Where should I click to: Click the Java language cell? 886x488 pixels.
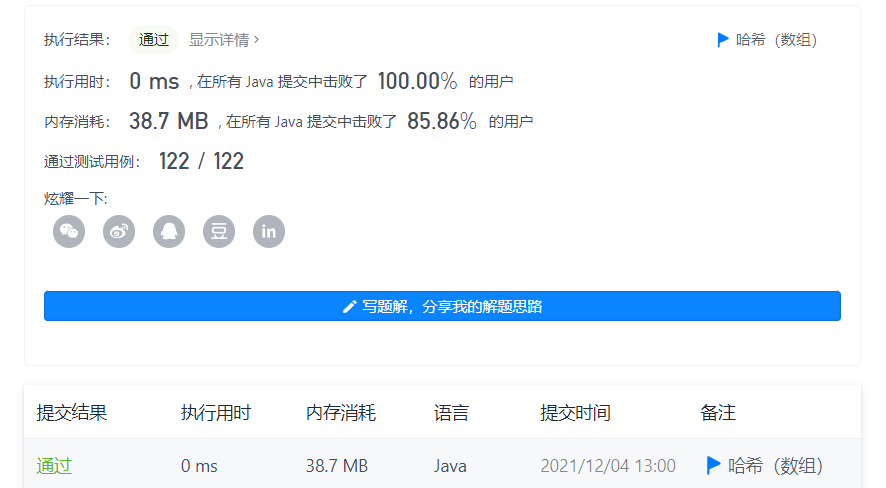pyautogui.click(x=450, y=466)
